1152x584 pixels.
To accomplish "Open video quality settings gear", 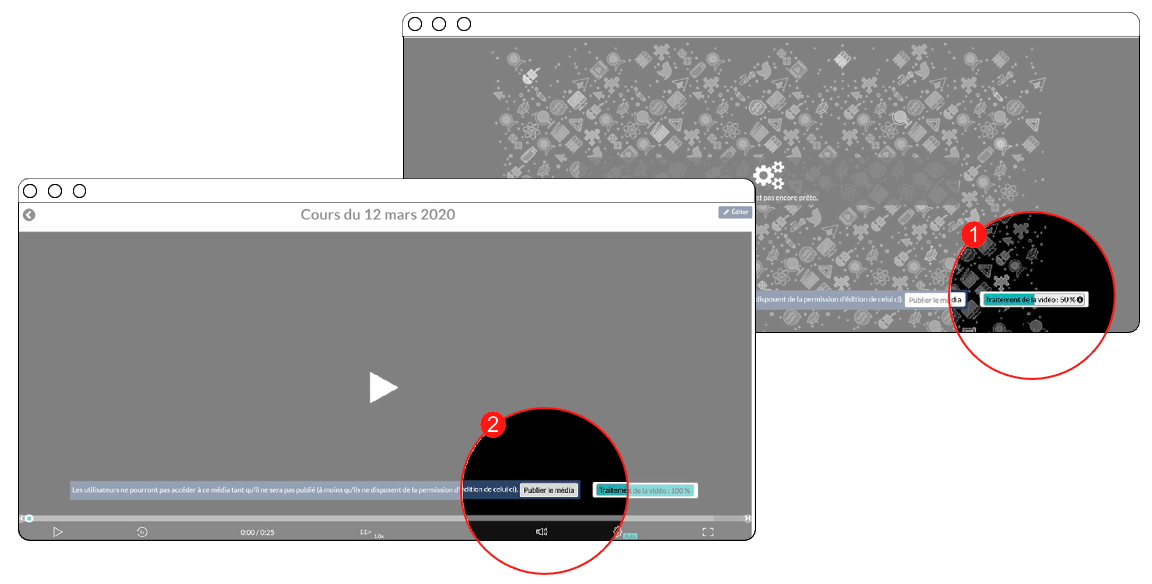I will (618, 532).
